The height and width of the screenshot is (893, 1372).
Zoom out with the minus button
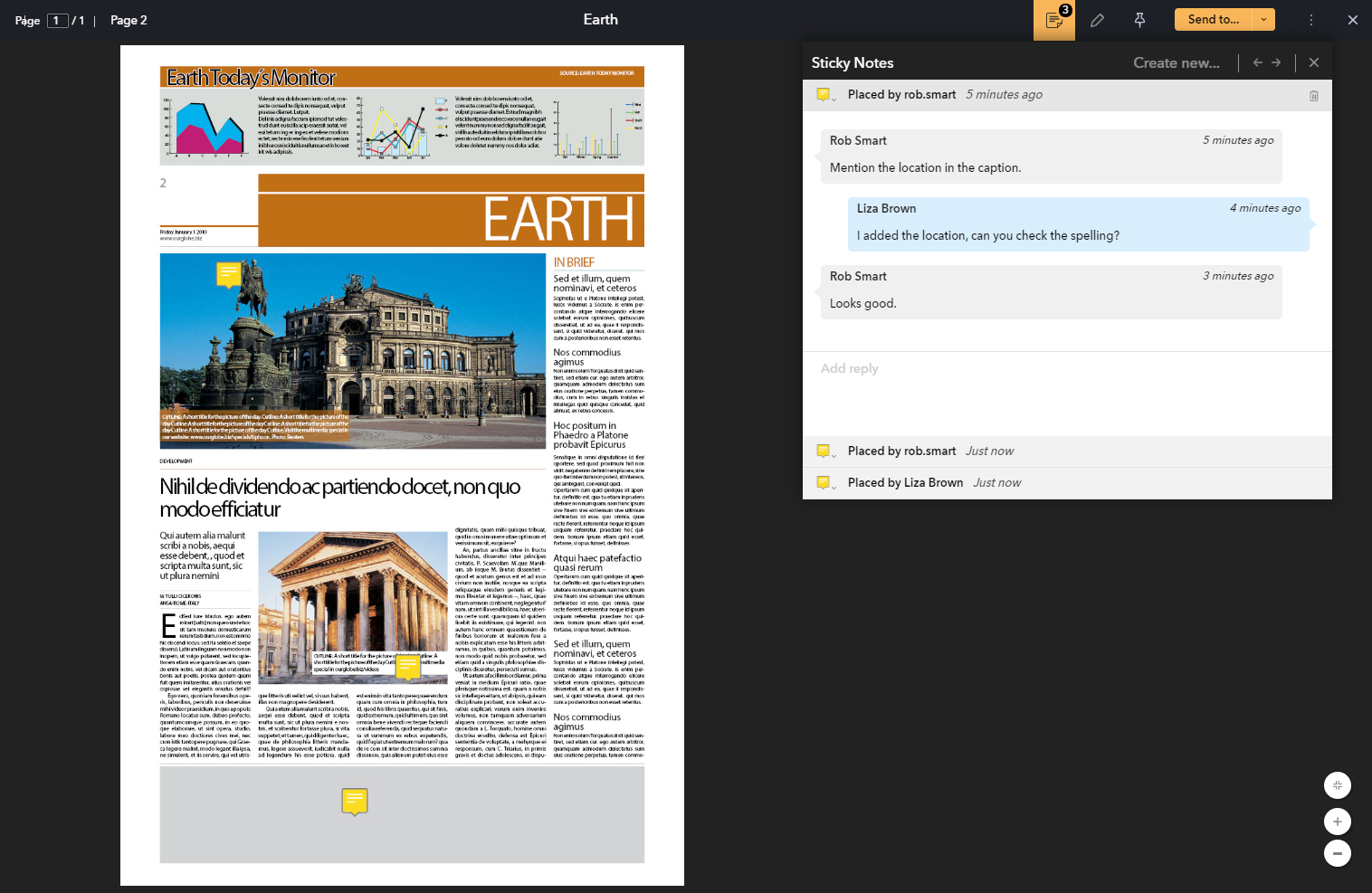(1338, 853)
